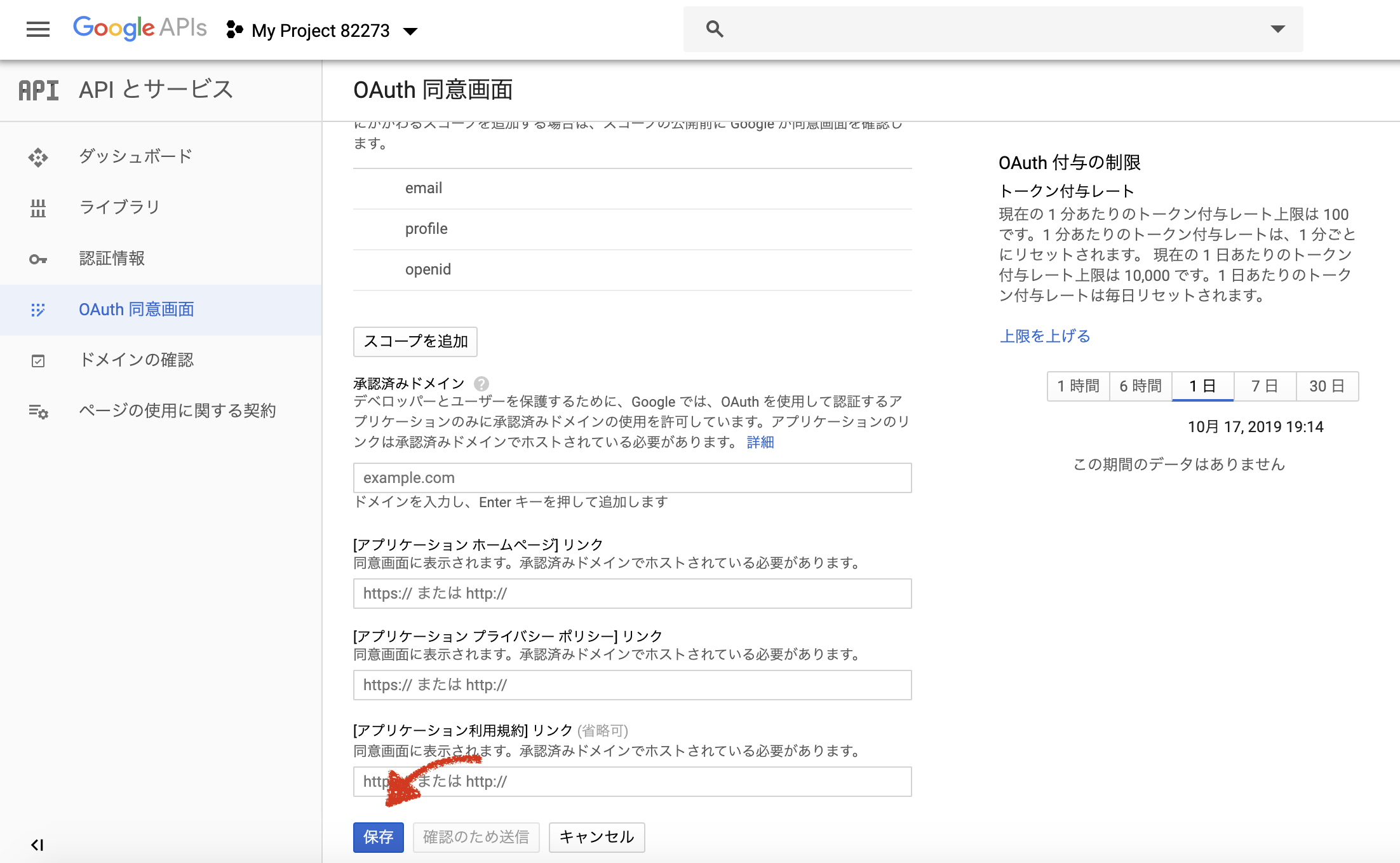
Task: Select the ダッシュボード sidebar icon
Action: pos(38,156)
